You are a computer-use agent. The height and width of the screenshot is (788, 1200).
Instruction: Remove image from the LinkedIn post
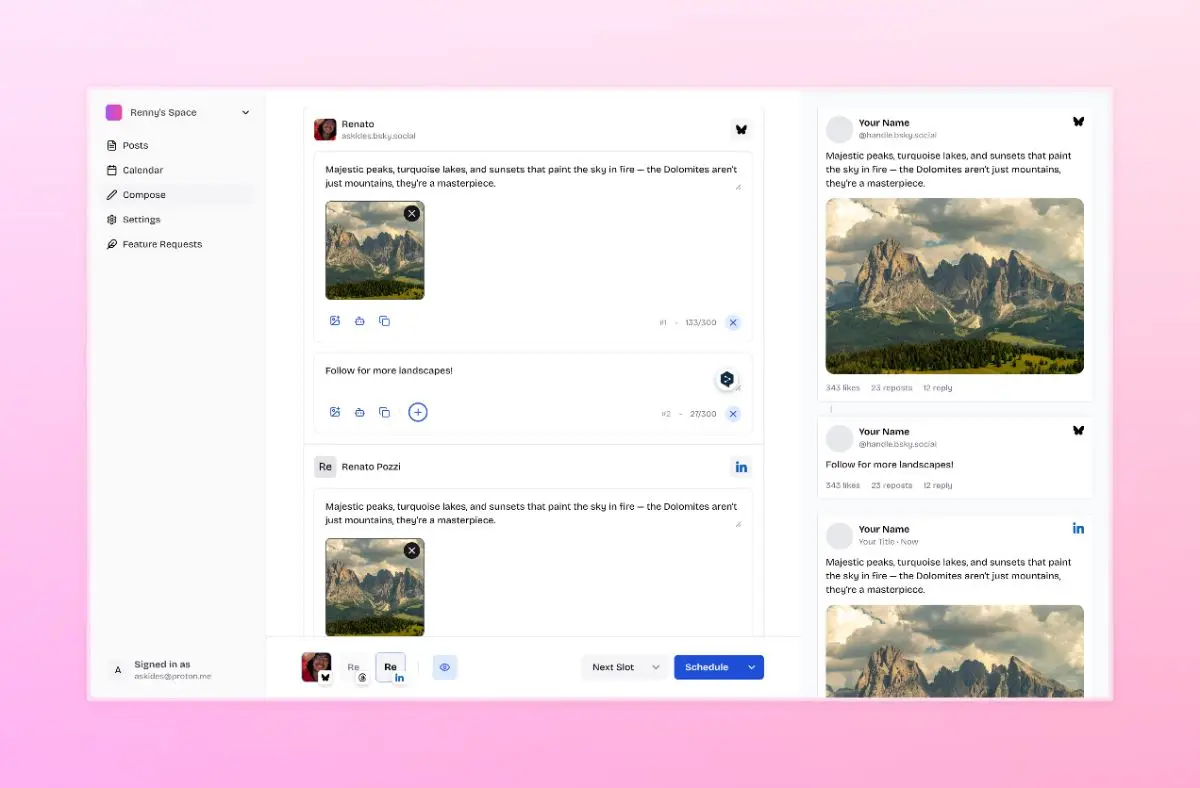click(411, 551)
